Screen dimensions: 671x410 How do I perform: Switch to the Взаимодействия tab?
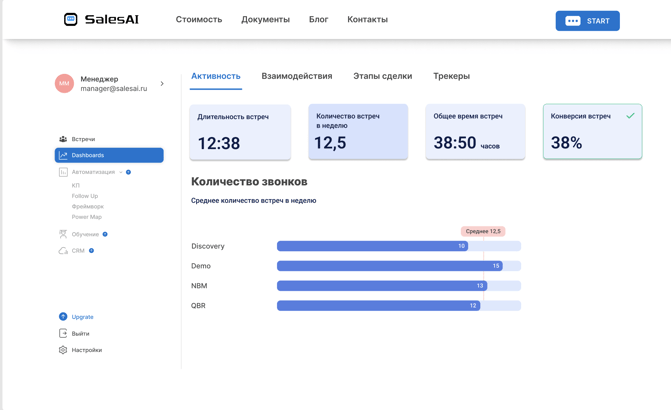click(x=297, y=76)
